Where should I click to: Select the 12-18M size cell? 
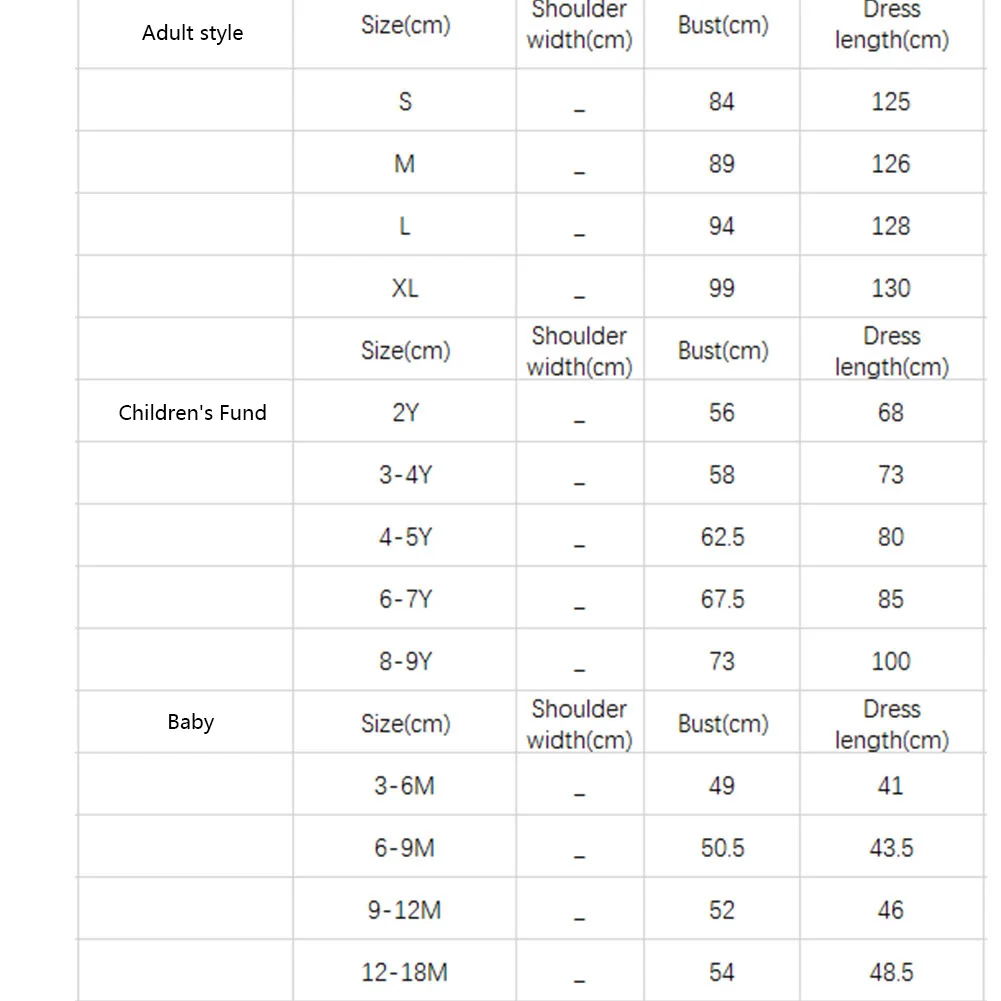coord(405,972)
